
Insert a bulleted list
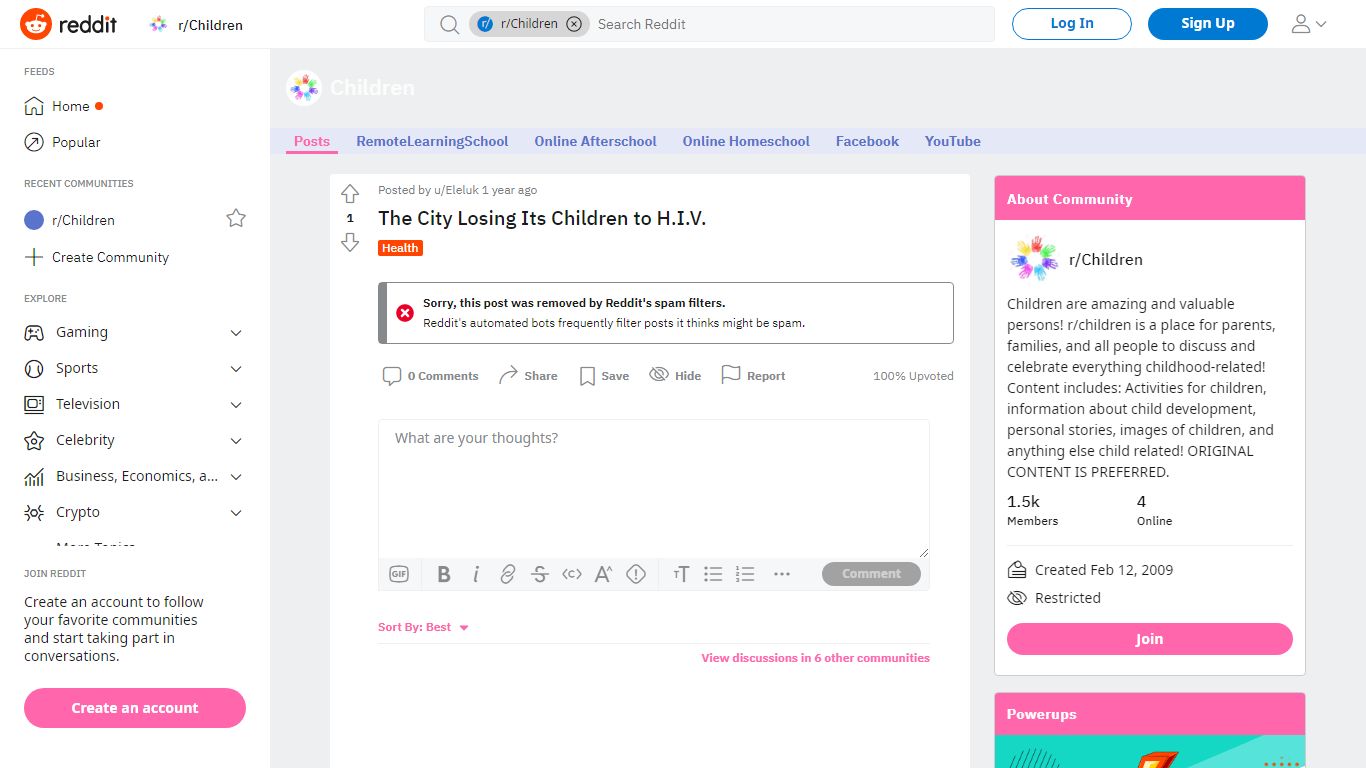click(713, 574)
